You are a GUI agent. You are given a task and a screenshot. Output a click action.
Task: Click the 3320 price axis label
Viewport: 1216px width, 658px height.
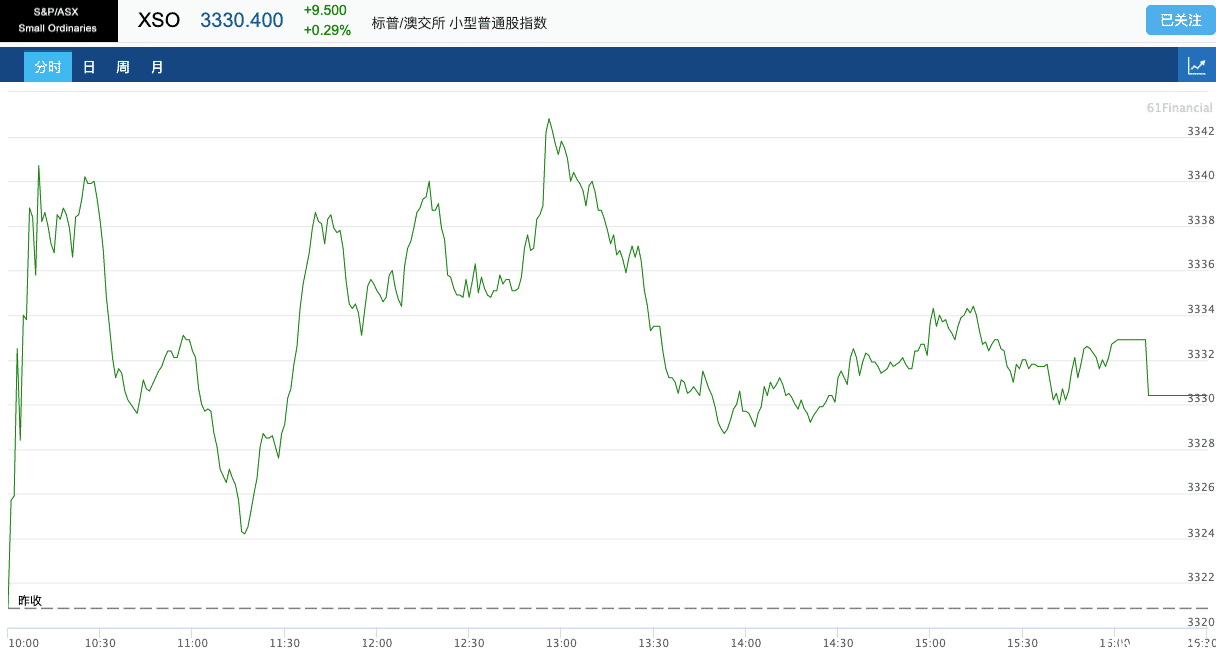pyautogui.click(x=1200, y=621)
